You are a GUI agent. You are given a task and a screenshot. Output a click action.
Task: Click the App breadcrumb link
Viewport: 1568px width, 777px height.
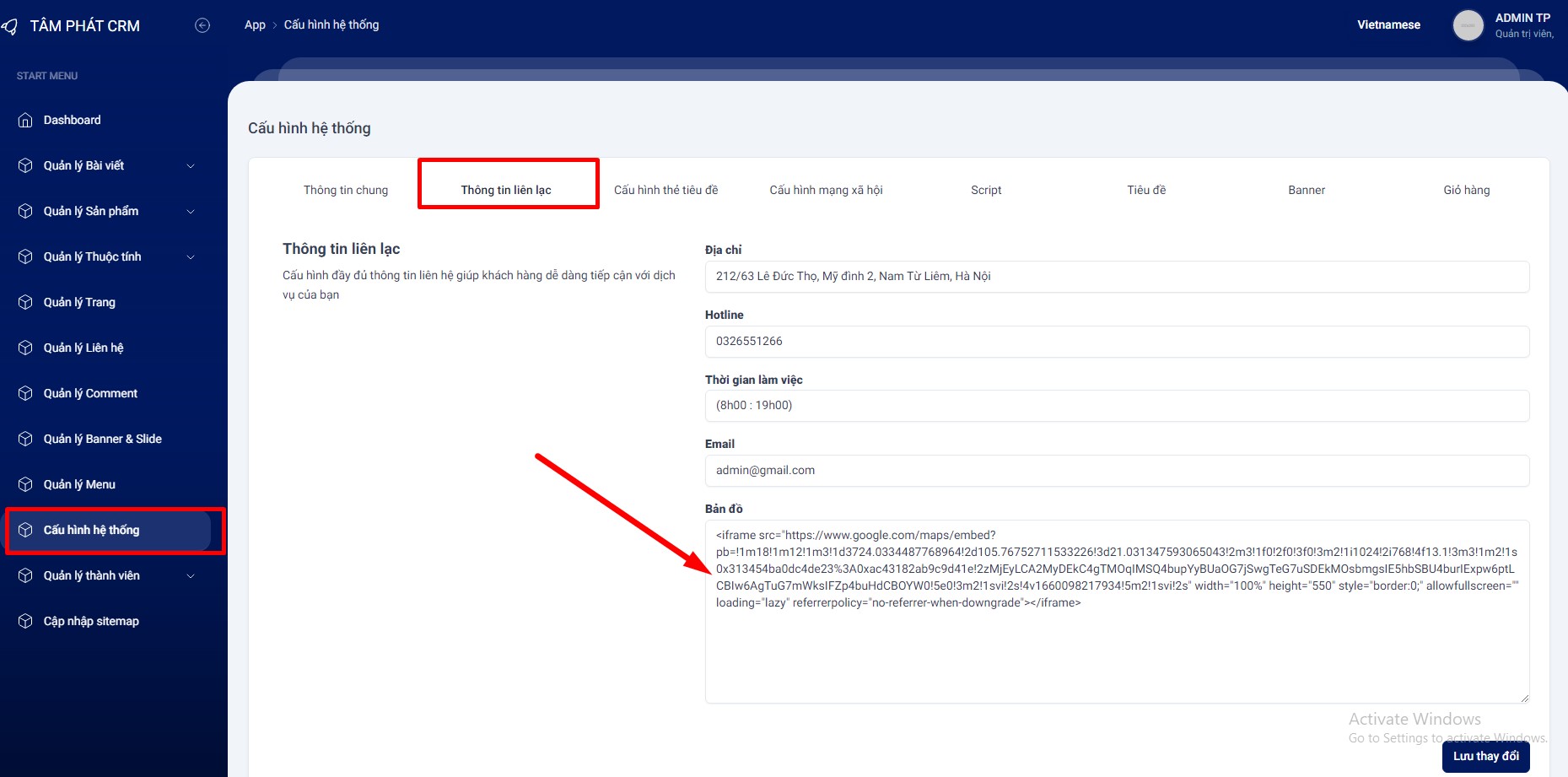[x=255, y=25]
